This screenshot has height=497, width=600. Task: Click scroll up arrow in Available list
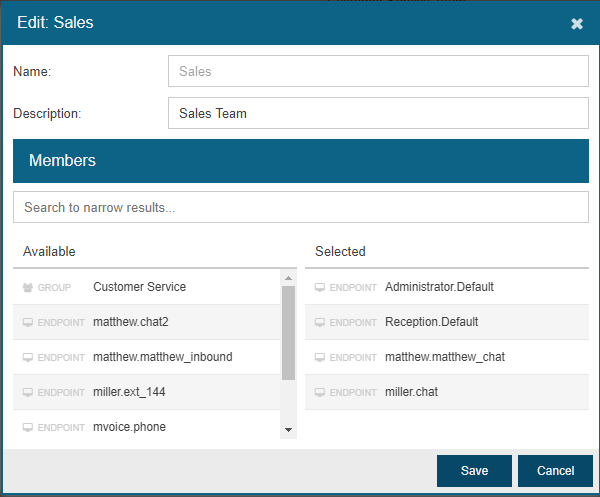point(289,278)
